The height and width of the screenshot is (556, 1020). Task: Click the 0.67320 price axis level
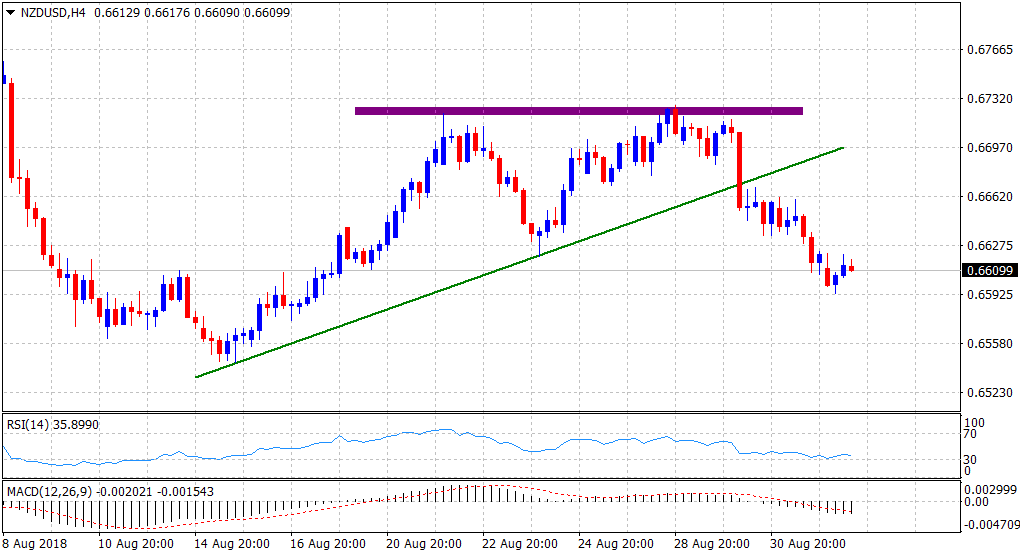click(990, 99)
